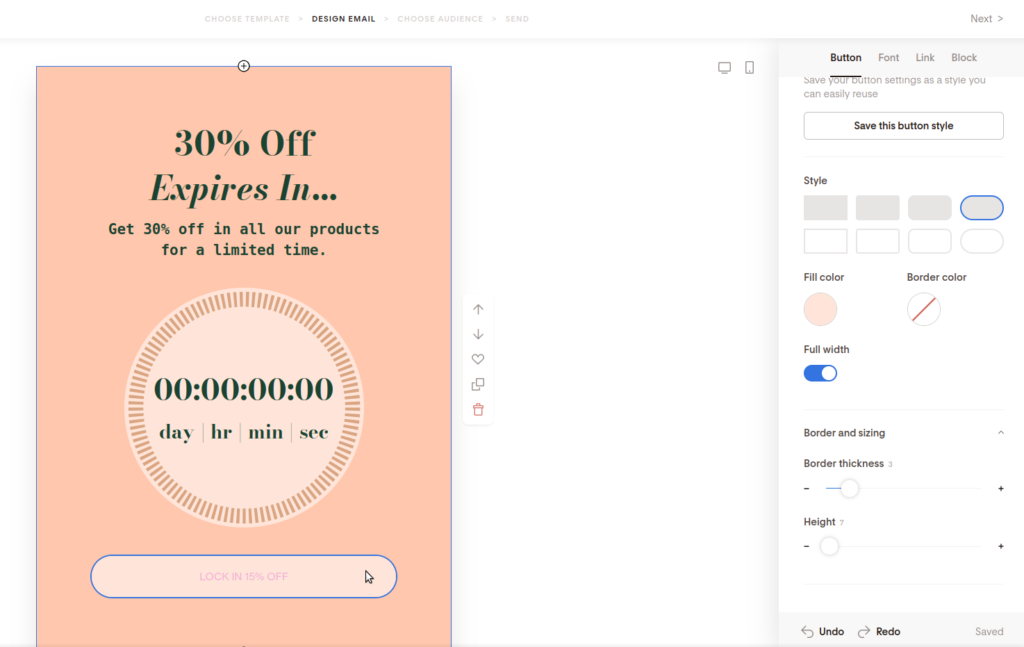This screenshot has width=1024, height=647.
Task: Select filled square-corner button style
Action: 825,208
